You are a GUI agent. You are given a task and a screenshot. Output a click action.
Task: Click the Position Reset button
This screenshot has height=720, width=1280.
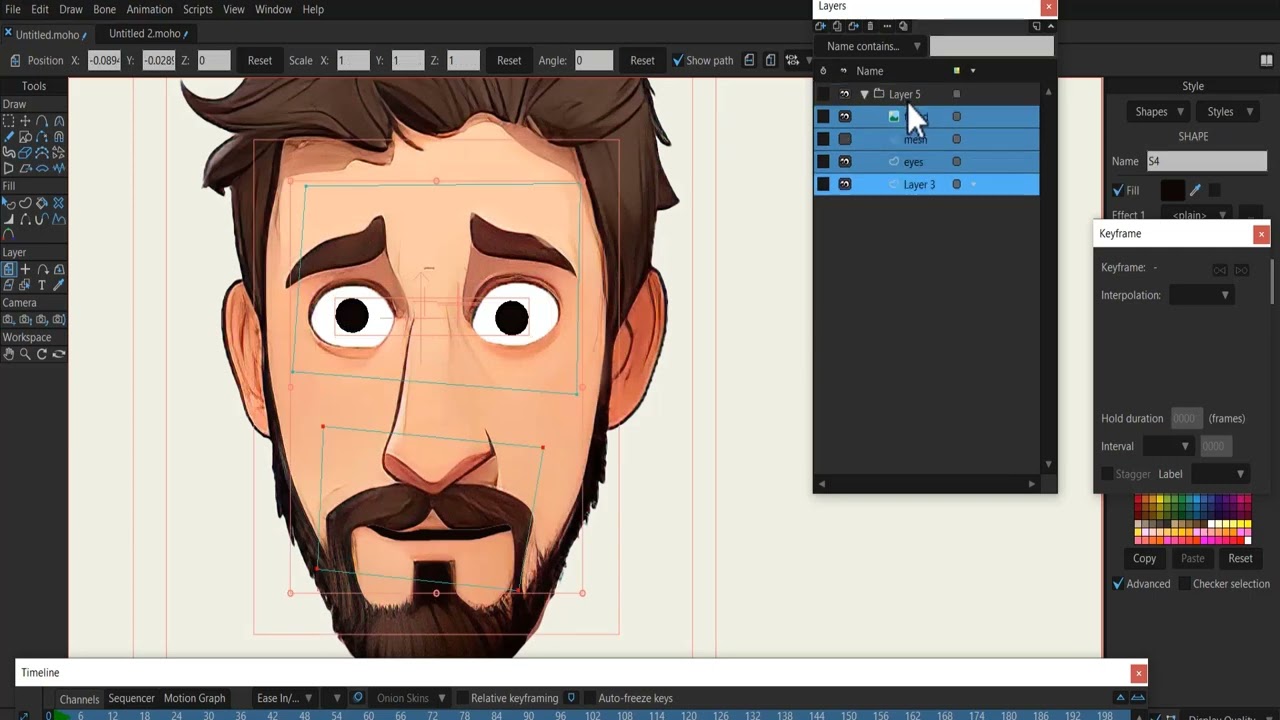tap(260, 60)
